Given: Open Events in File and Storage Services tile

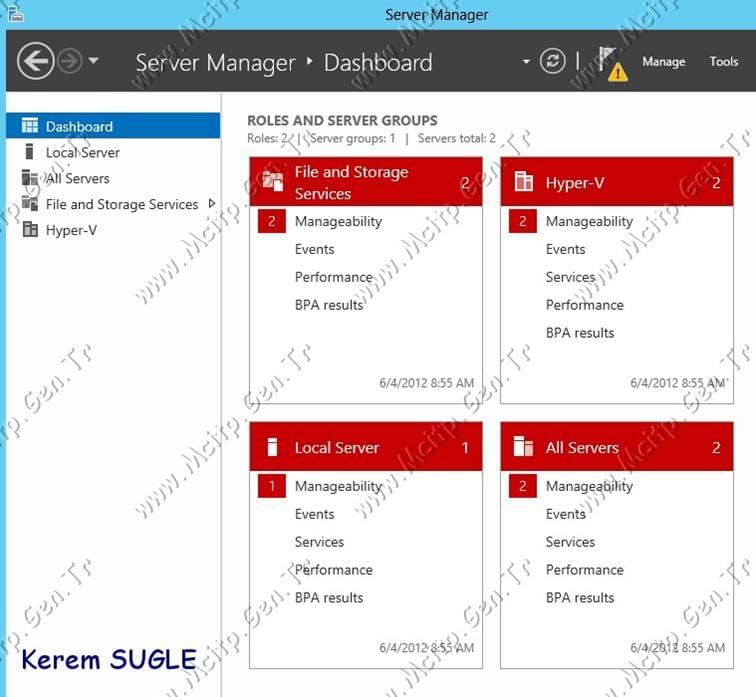Looking at the screenshot, I should [314, 249].
